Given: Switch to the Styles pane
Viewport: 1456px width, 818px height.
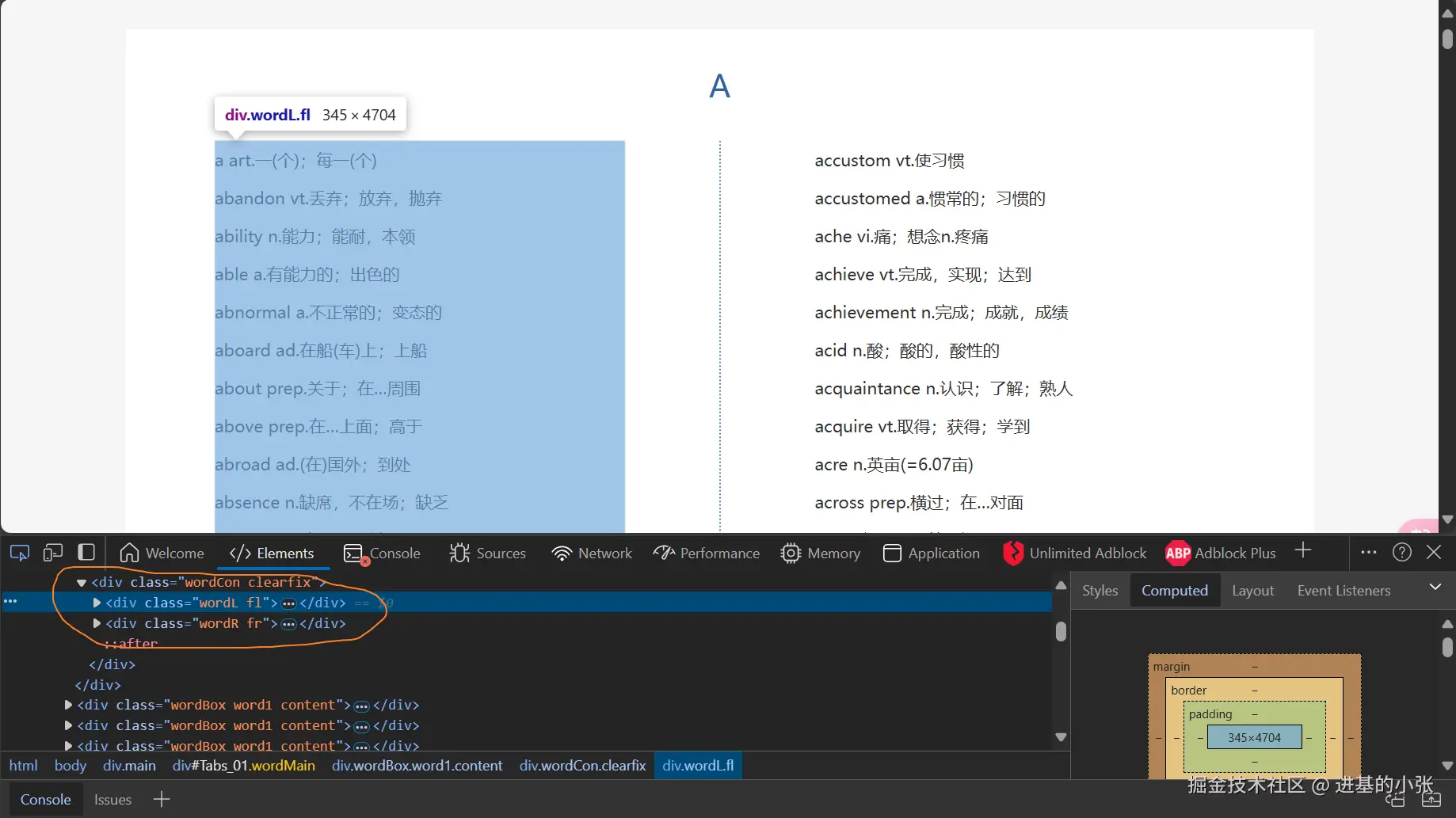Looking at the screenshot, I should pyautogui.click(x=1100, y=591).
